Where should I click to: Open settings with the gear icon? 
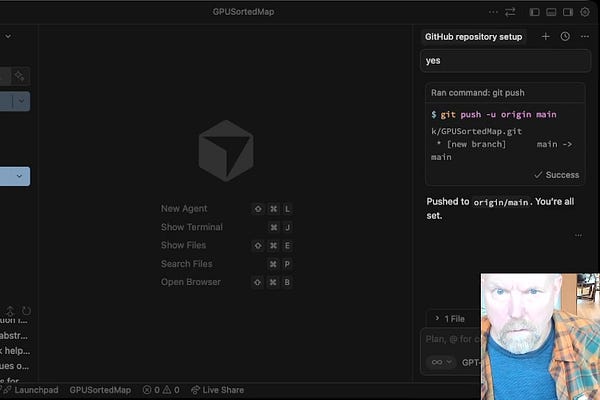(585, 12)
